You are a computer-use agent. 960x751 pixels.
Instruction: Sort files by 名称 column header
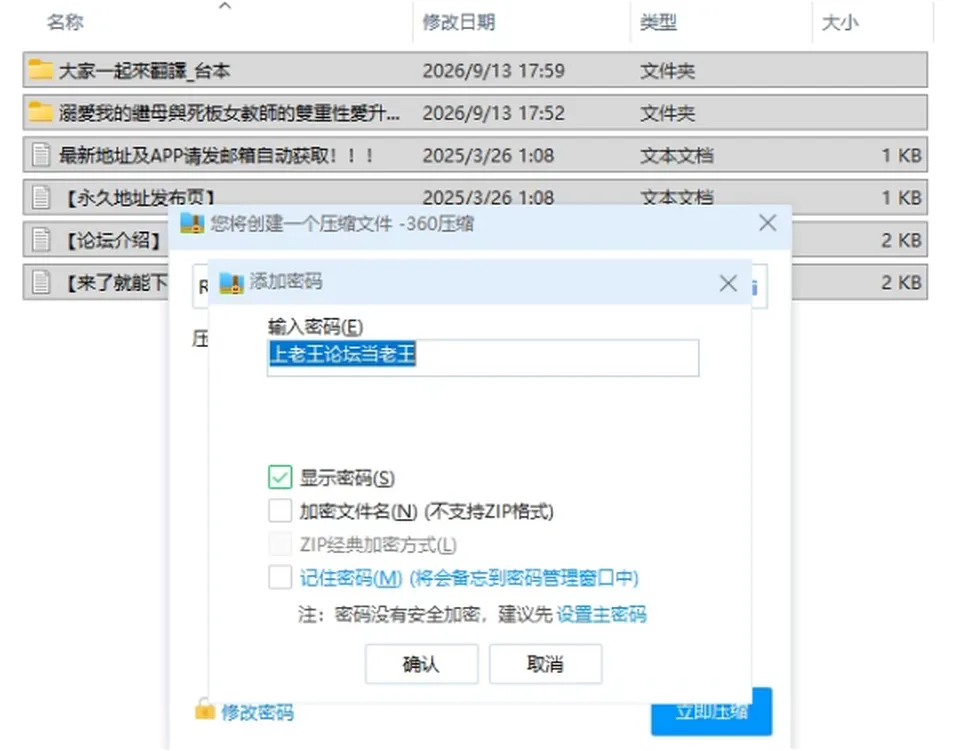(x=65, y=23)
